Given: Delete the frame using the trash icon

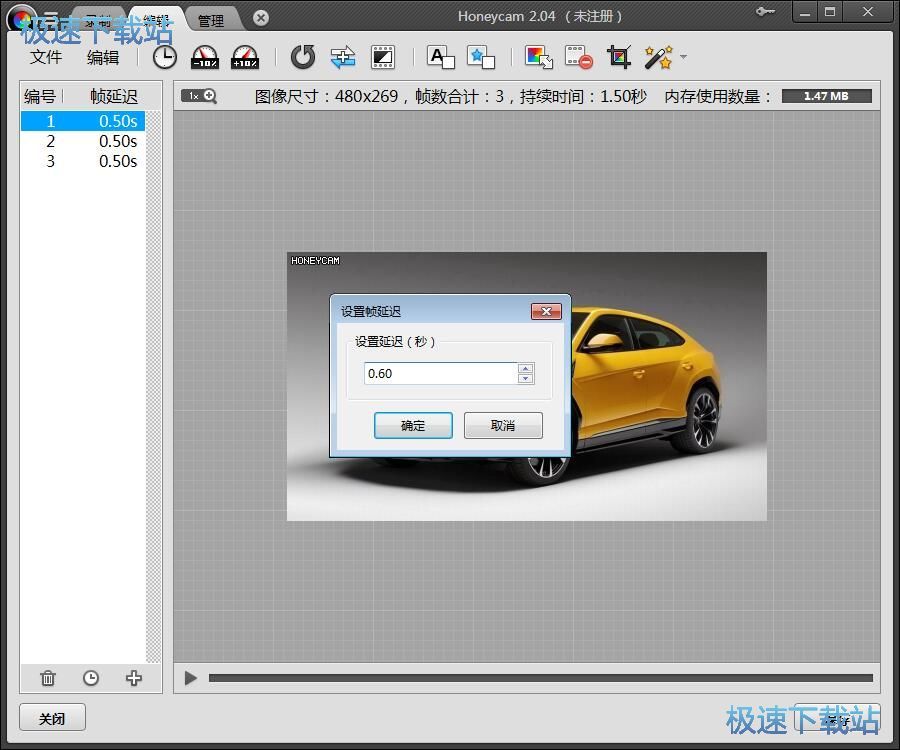Looking at the screenshot, I should pyautogui.click(x=48, y=678).
